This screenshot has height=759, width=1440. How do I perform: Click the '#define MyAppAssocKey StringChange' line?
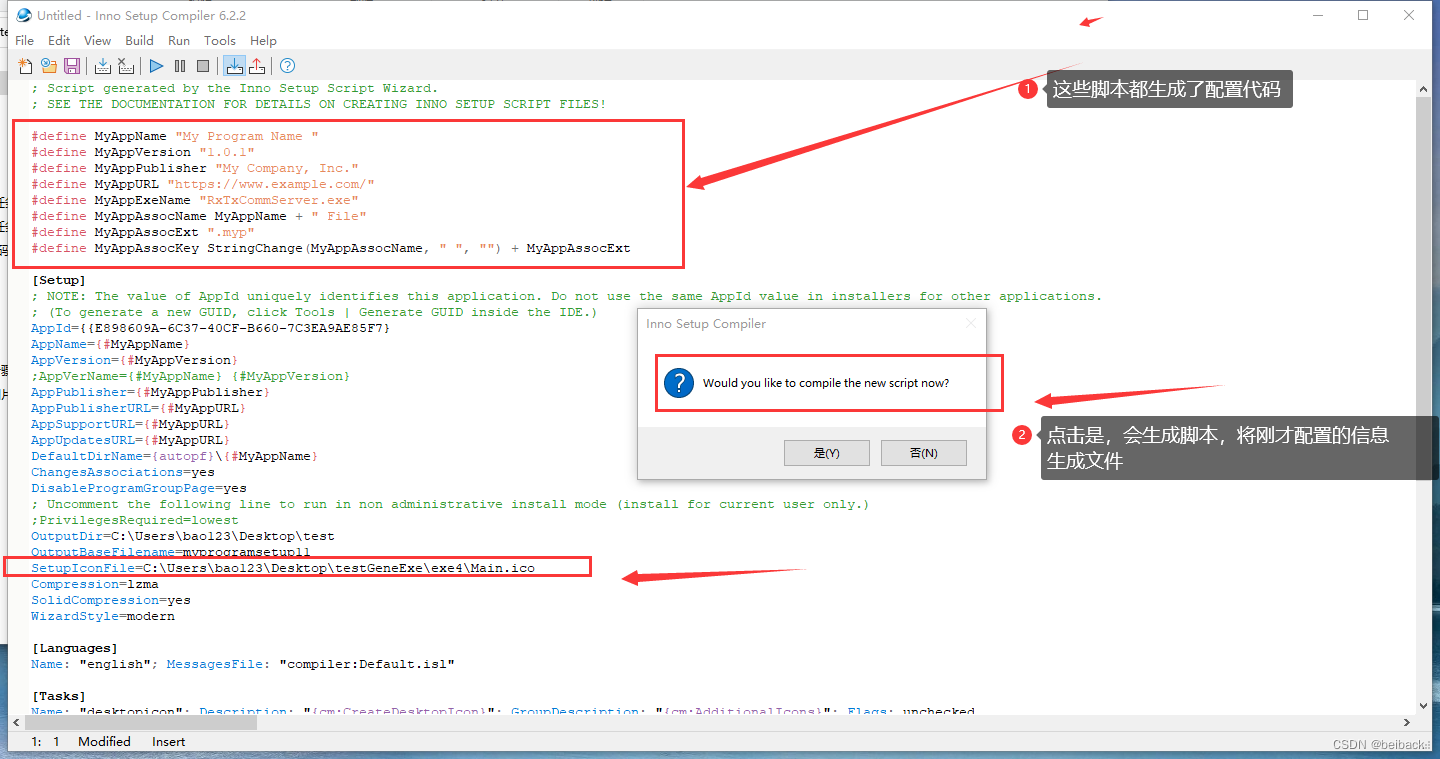point(331,248)
